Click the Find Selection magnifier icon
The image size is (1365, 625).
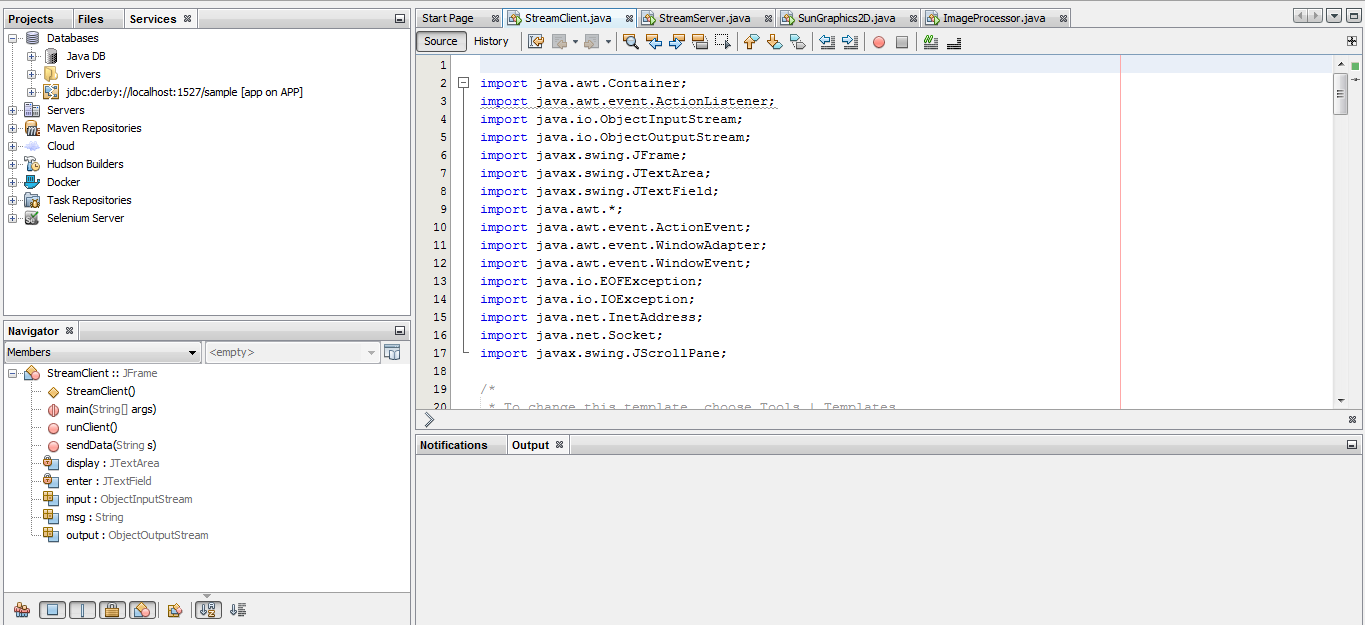[630, 42]
